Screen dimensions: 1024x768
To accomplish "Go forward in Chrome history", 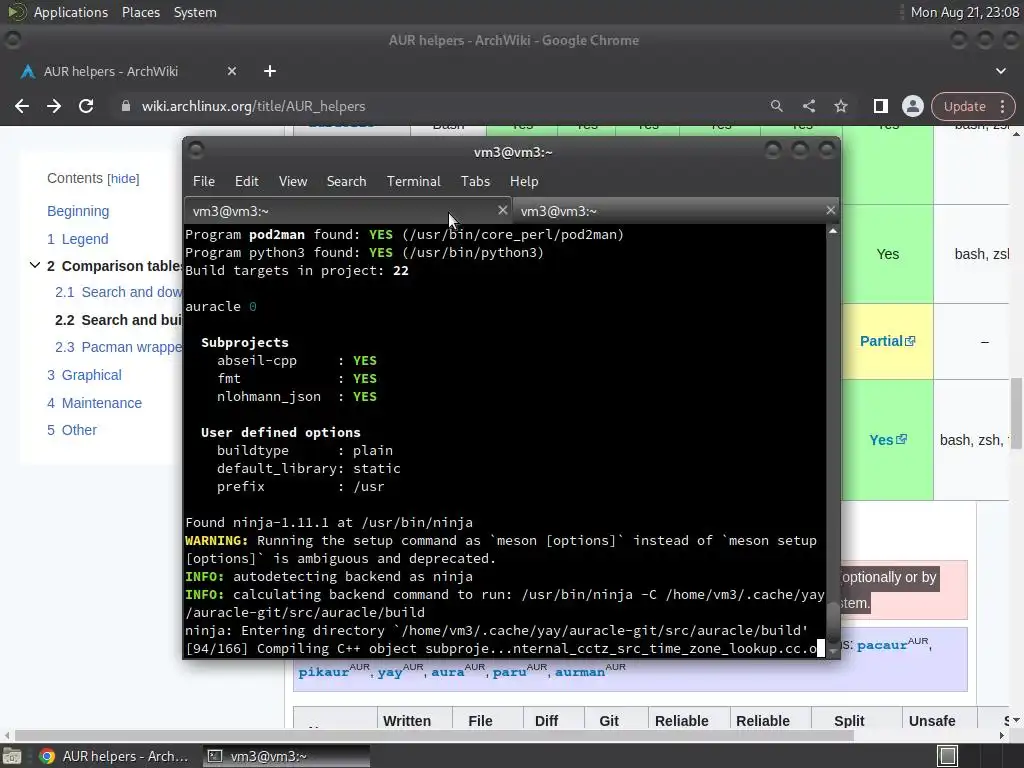I will click(54, 106).
